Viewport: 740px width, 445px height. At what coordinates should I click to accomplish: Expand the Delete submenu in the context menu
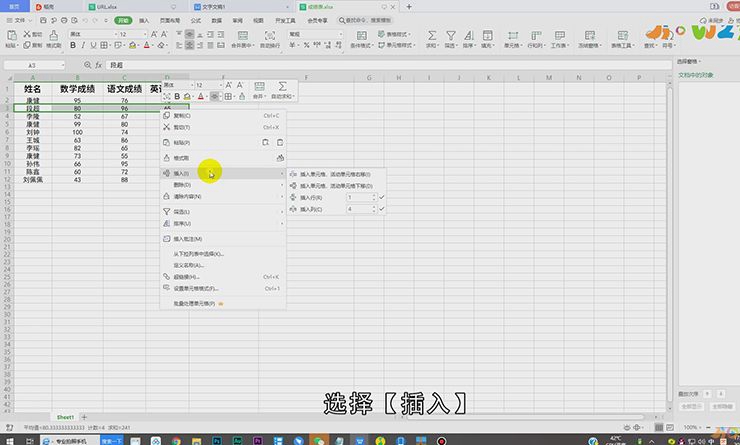point(224,185)
